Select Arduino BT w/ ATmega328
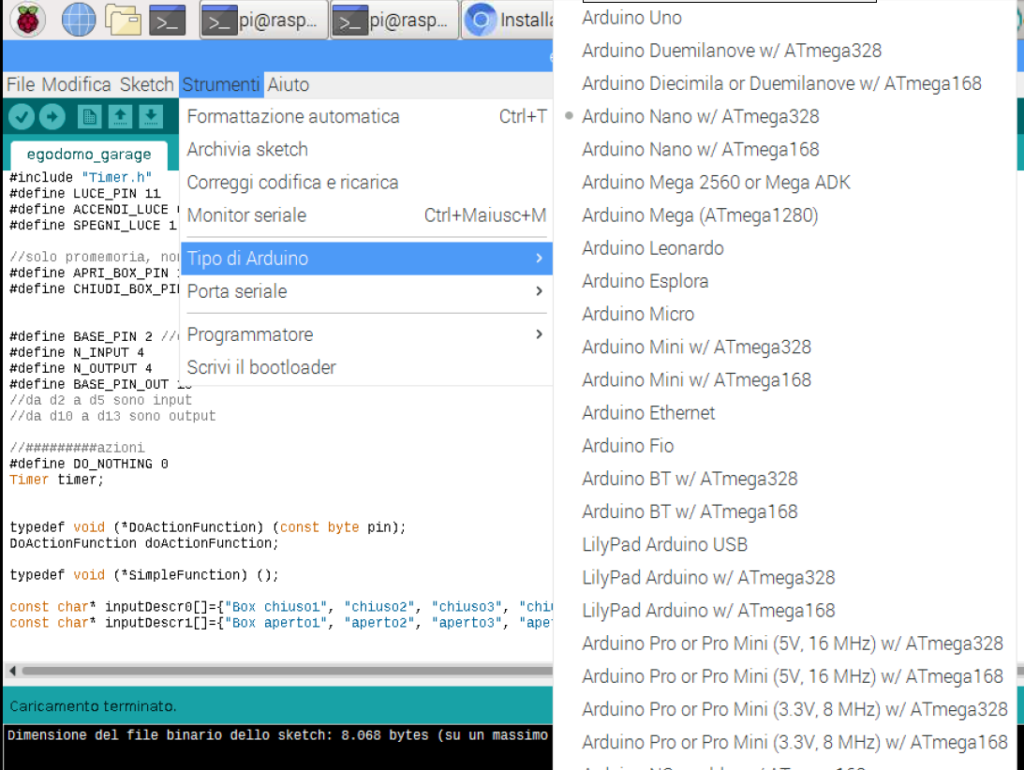Screen dimensions: 1024x770 785,479
